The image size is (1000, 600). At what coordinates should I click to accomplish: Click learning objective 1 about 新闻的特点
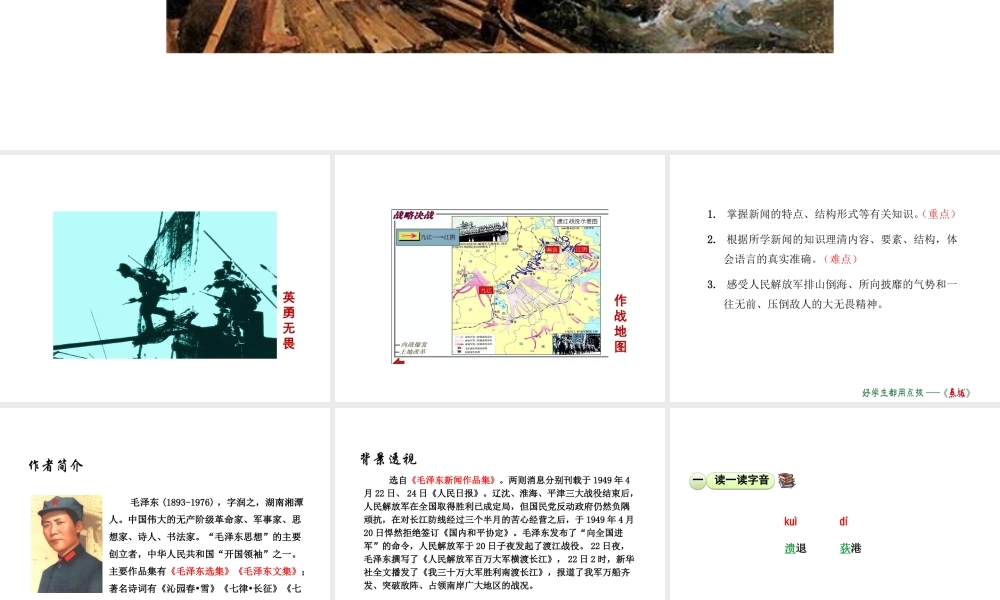point(832,214)
